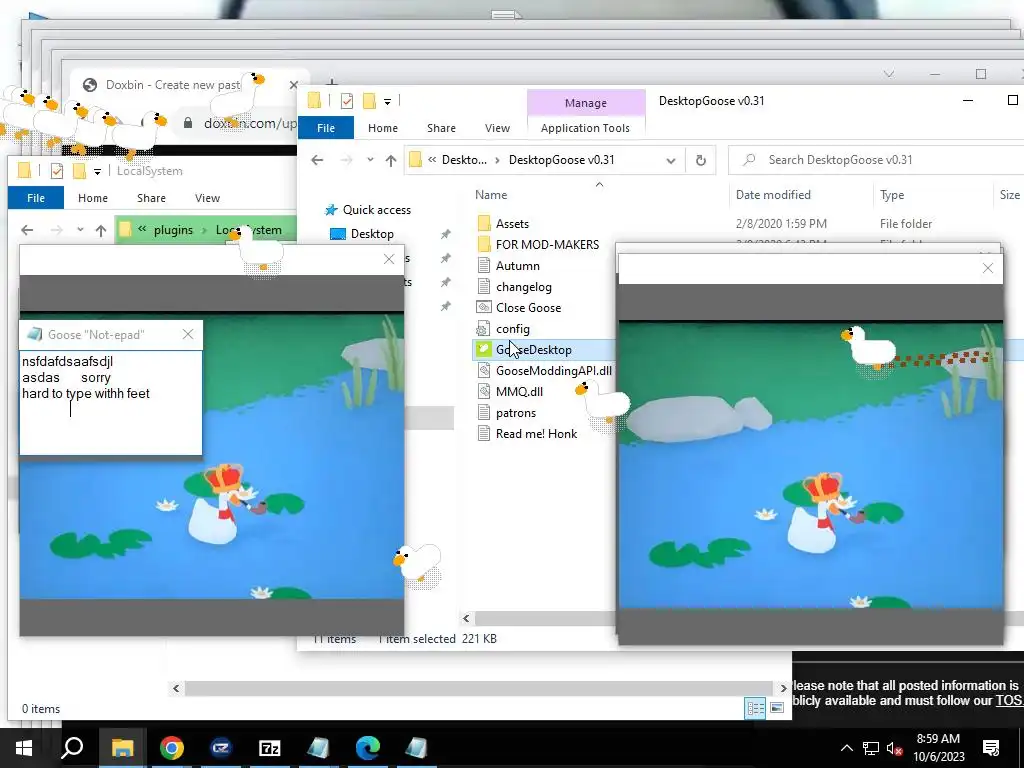
Task: Close the Doxbin browser tab
Action: (293, 85)
